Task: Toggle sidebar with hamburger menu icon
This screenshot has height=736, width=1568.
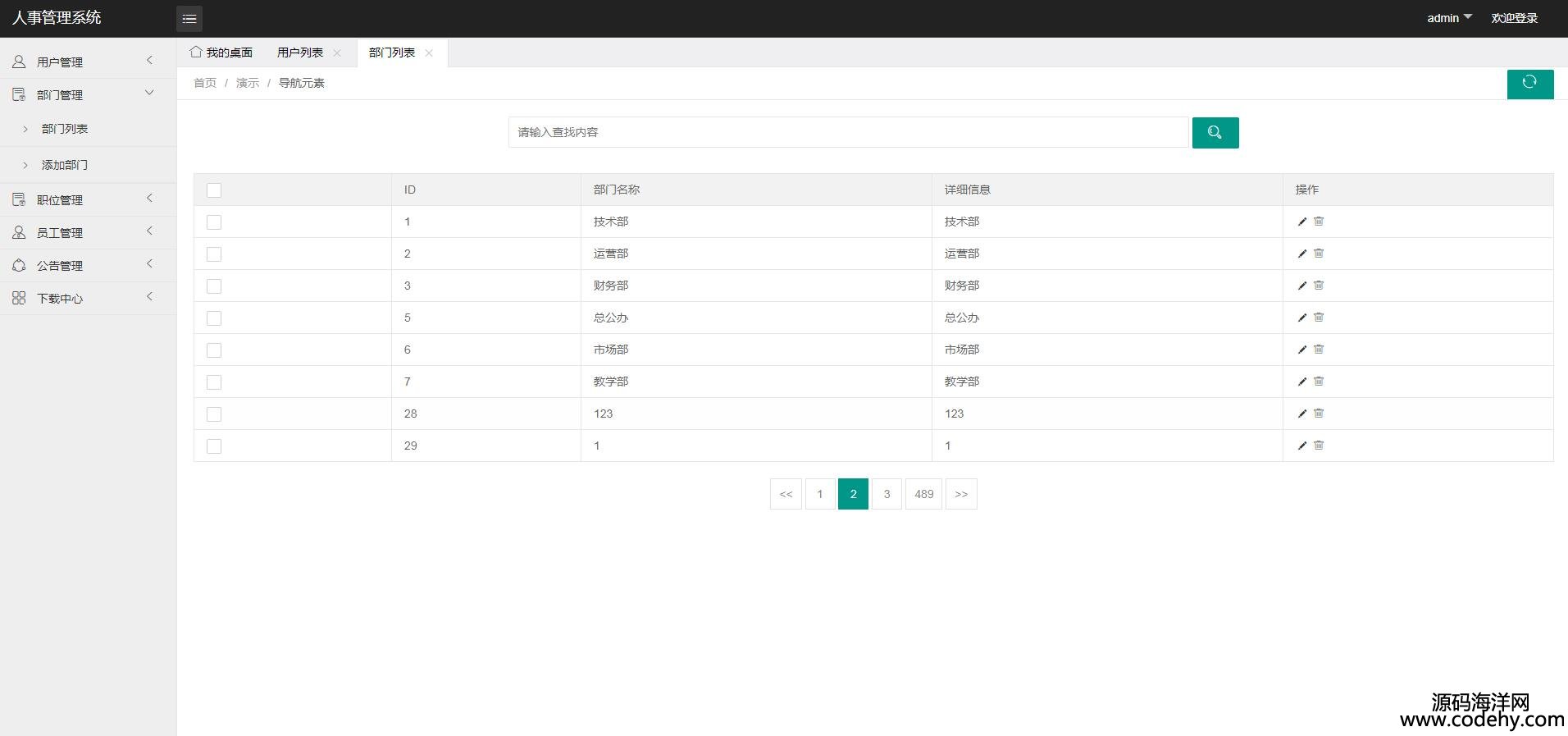Action: 189,18
